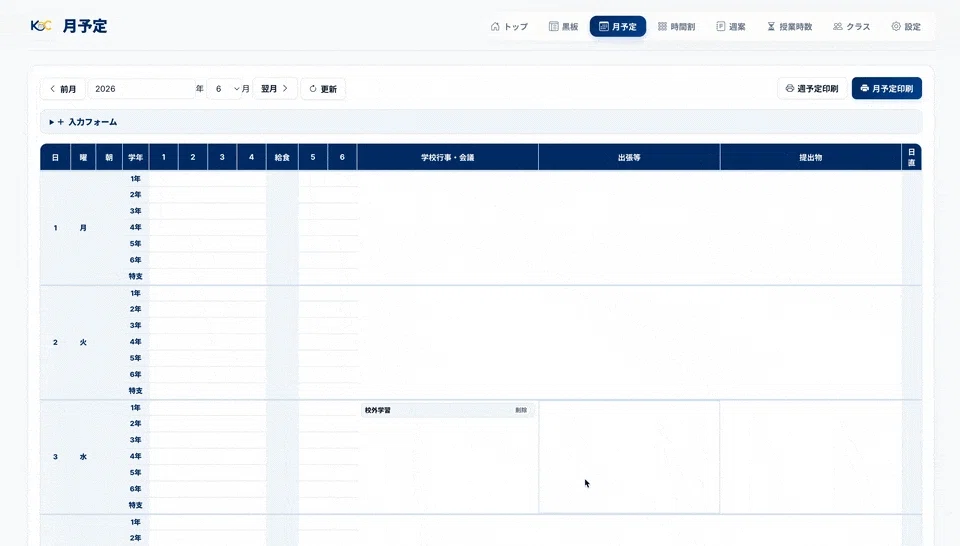Open the 時間割 timetable tab

click(x=677, y=26)
